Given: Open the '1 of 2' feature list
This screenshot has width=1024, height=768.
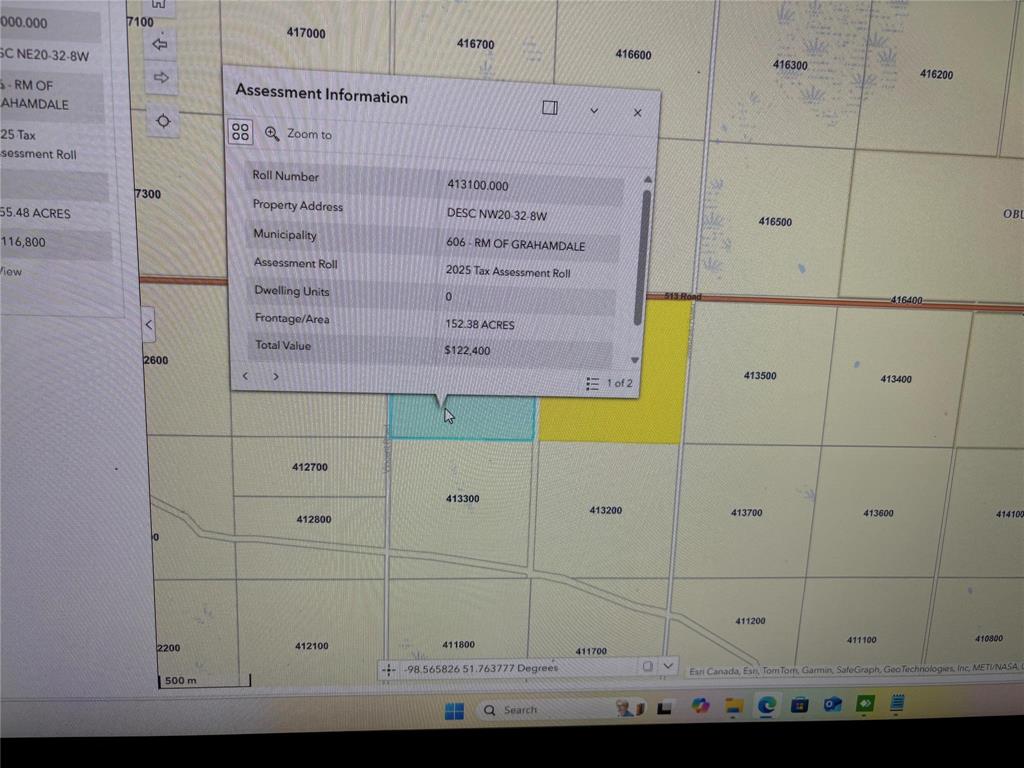Looking at the screenshot, I should pos(609,383).
